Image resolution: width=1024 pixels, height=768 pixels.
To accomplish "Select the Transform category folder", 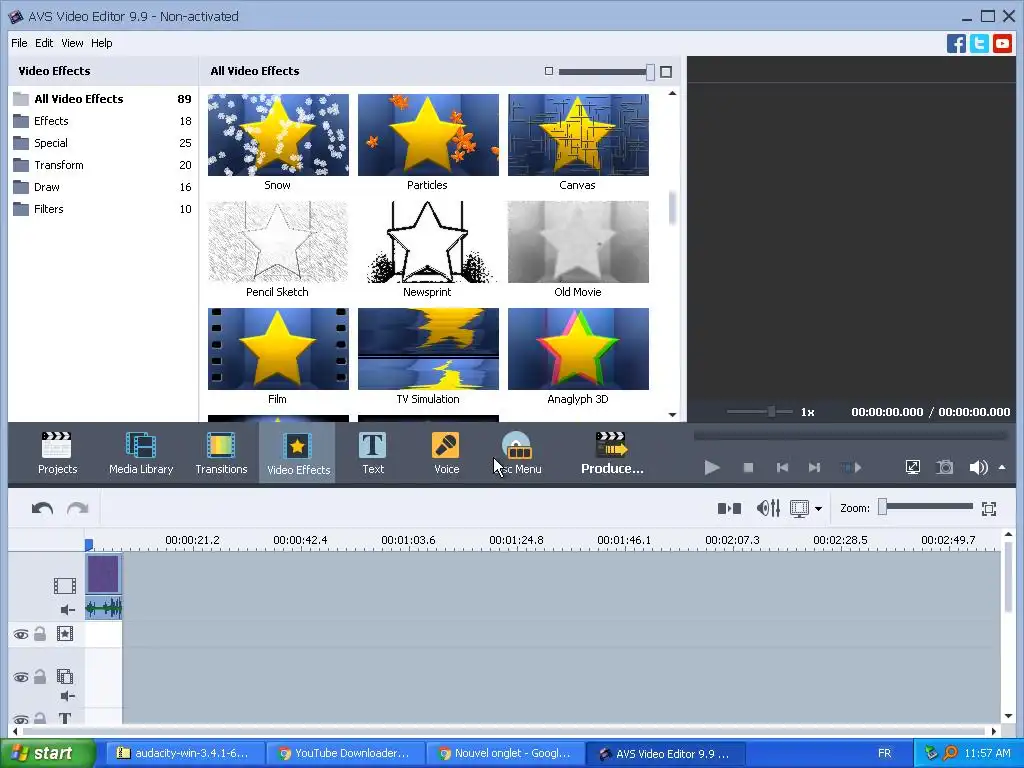I will (103, 165).
